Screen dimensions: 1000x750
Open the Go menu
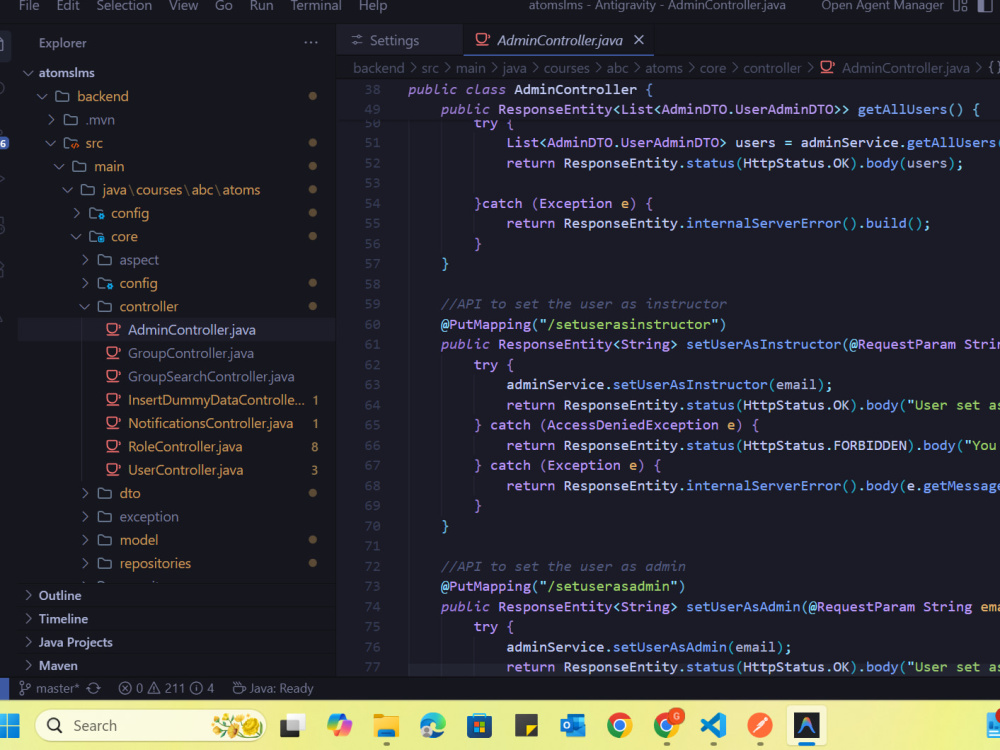(223, 6)
